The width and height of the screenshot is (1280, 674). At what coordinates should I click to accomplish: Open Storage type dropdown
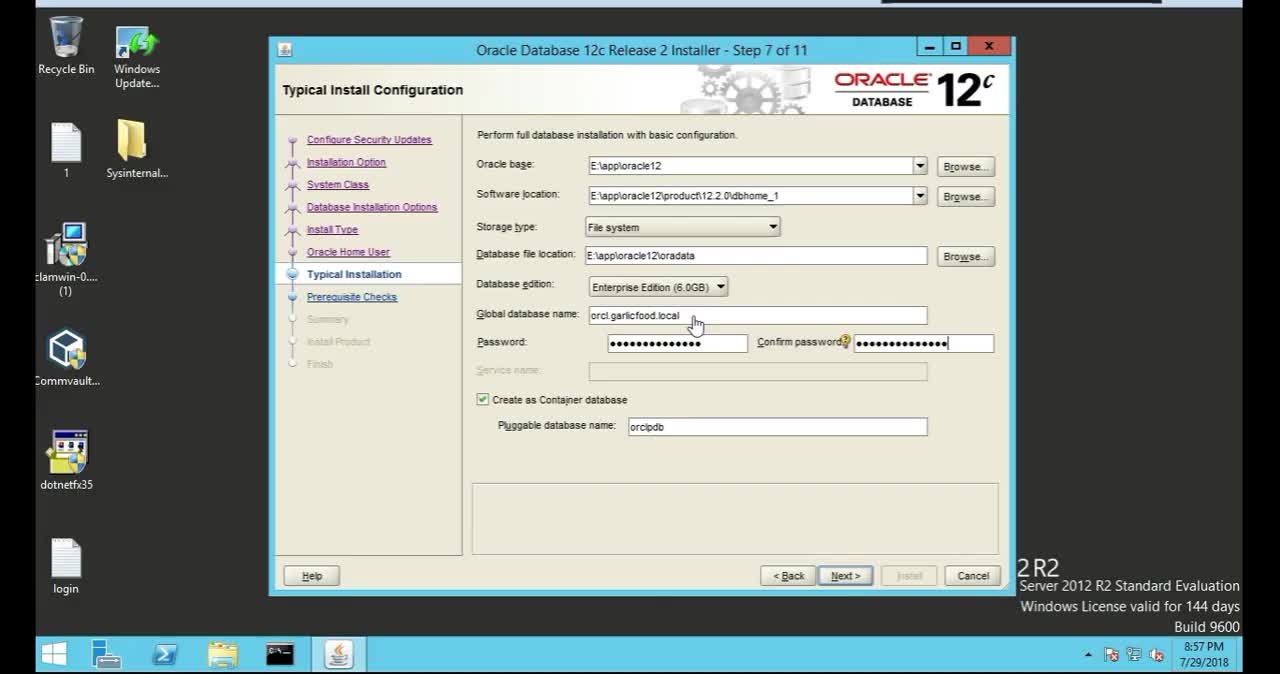[x=683, y=227]
